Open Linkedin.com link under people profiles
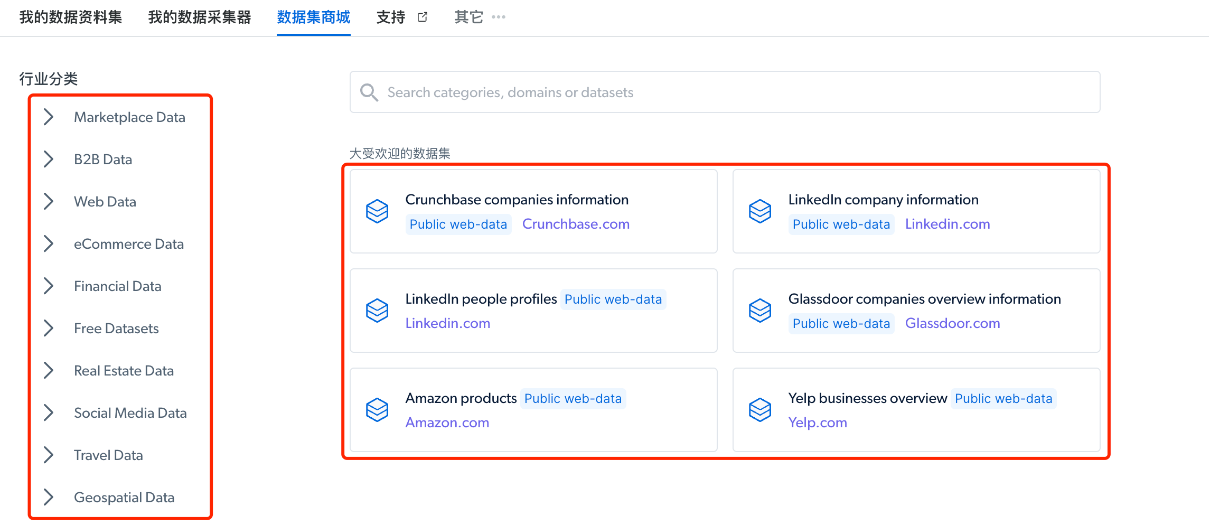Screen dimensions: 1209x529 (448, 323)
